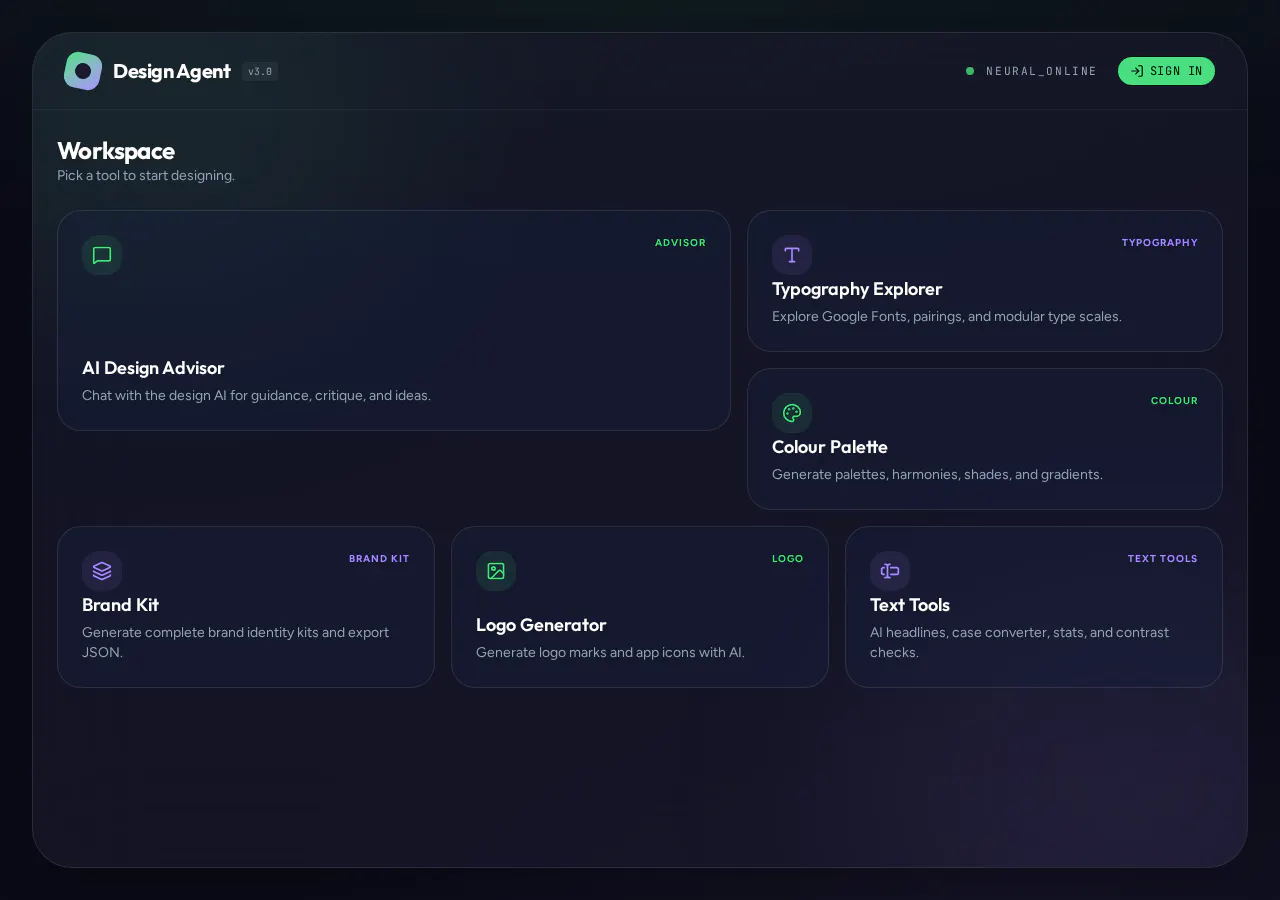Screen dimensions: 1280x900
Task: Click 'Chat with the design AI' description
Action: click(256, 395)
